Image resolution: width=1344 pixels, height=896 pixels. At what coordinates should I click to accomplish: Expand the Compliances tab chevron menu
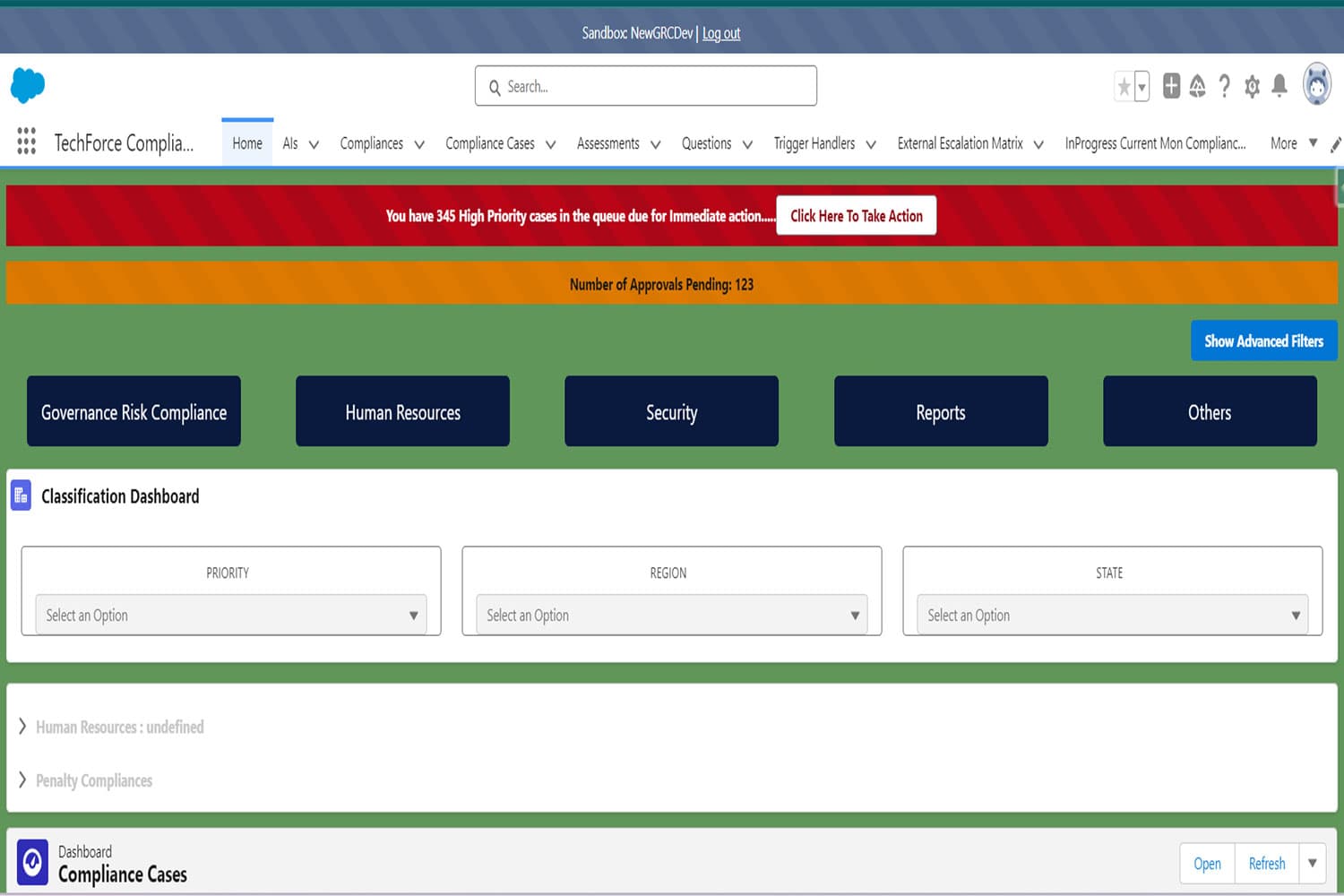pos(419,144)
